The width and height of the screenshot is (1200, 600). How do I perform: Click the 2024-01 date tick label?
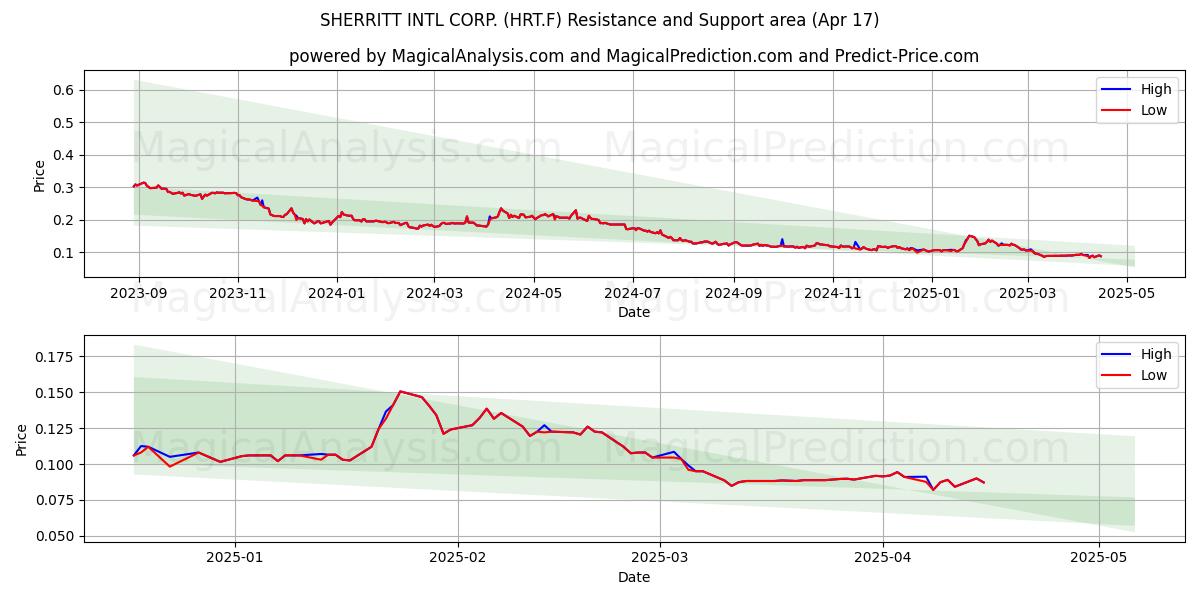click(x=336, y=293)
